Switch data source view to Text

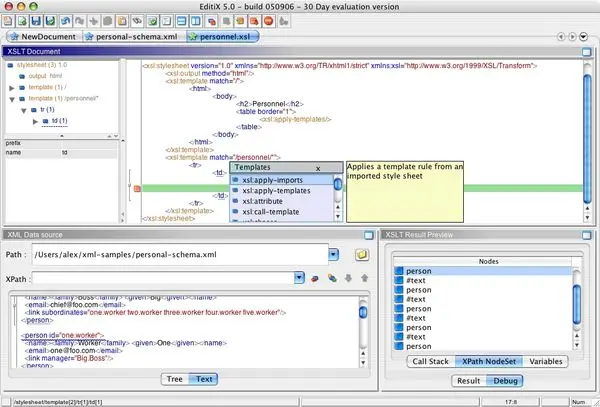coord(204,379)
